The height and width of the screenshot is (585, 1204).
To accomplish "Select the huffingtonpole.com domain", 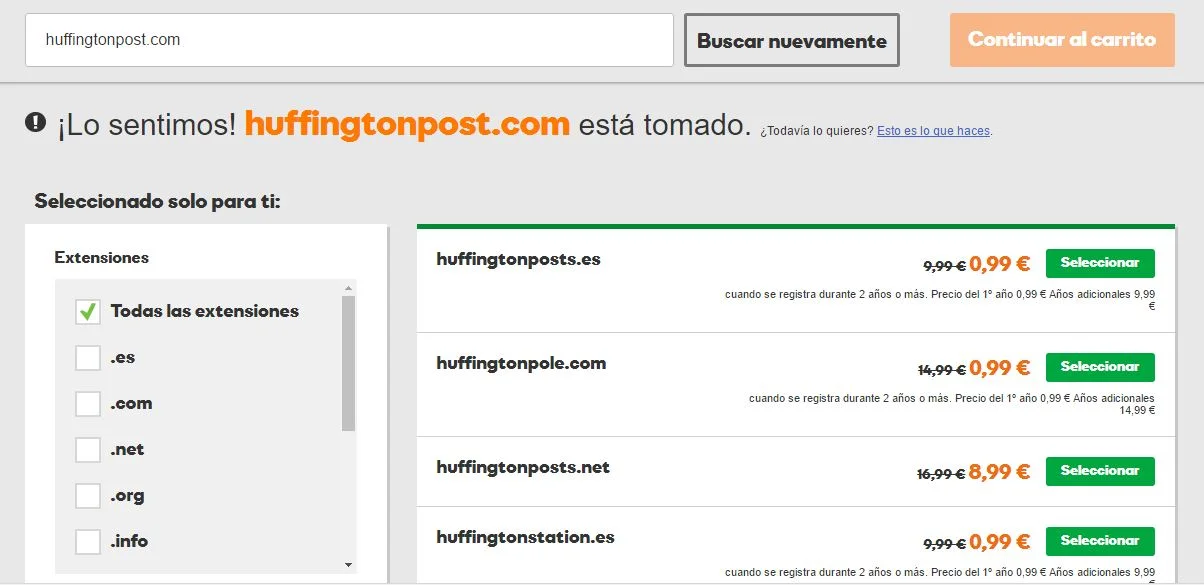I will 1100,367.
